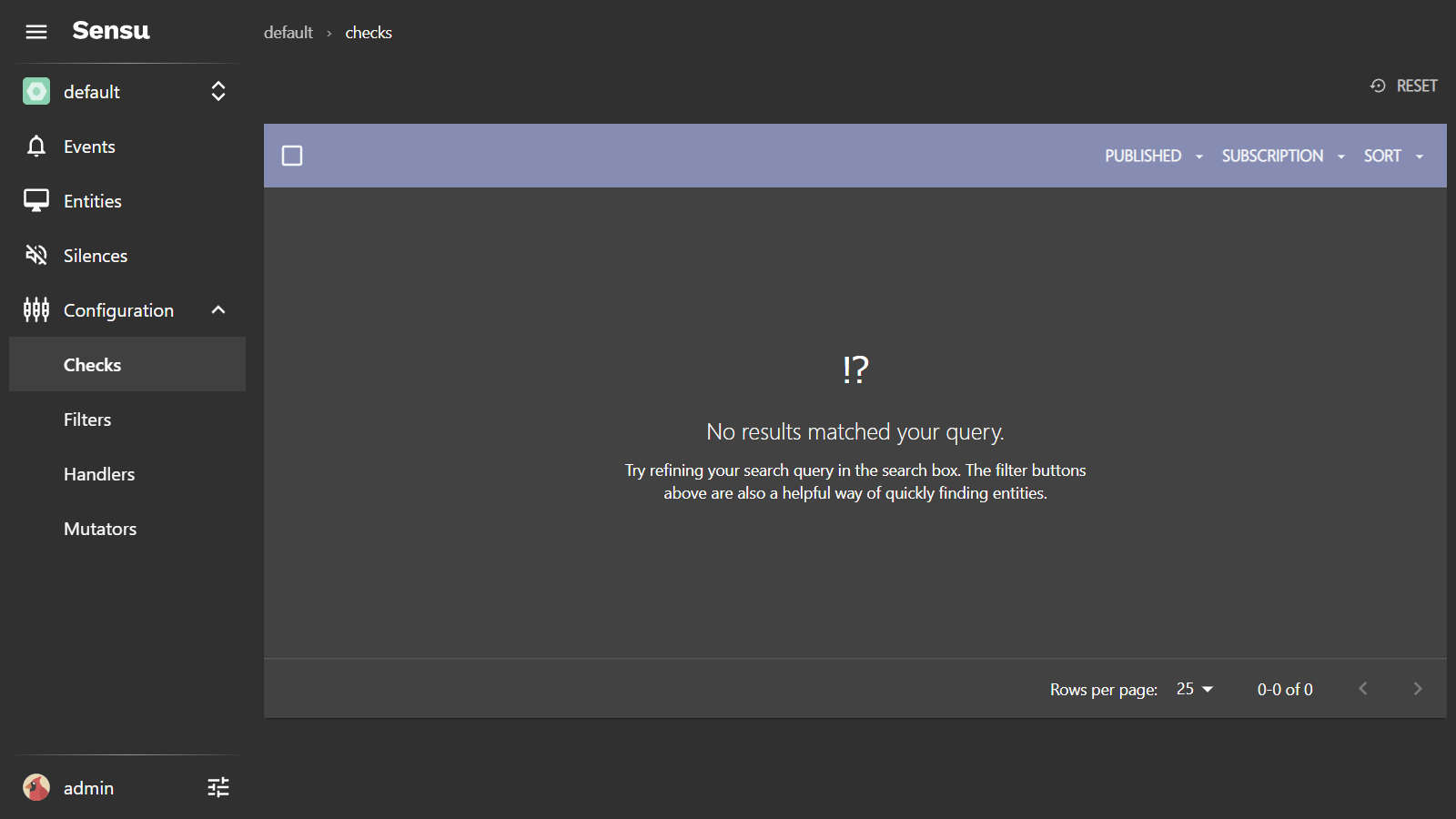Open Handlers in the sidebar
1456x819 pixels.
point(99,474)
